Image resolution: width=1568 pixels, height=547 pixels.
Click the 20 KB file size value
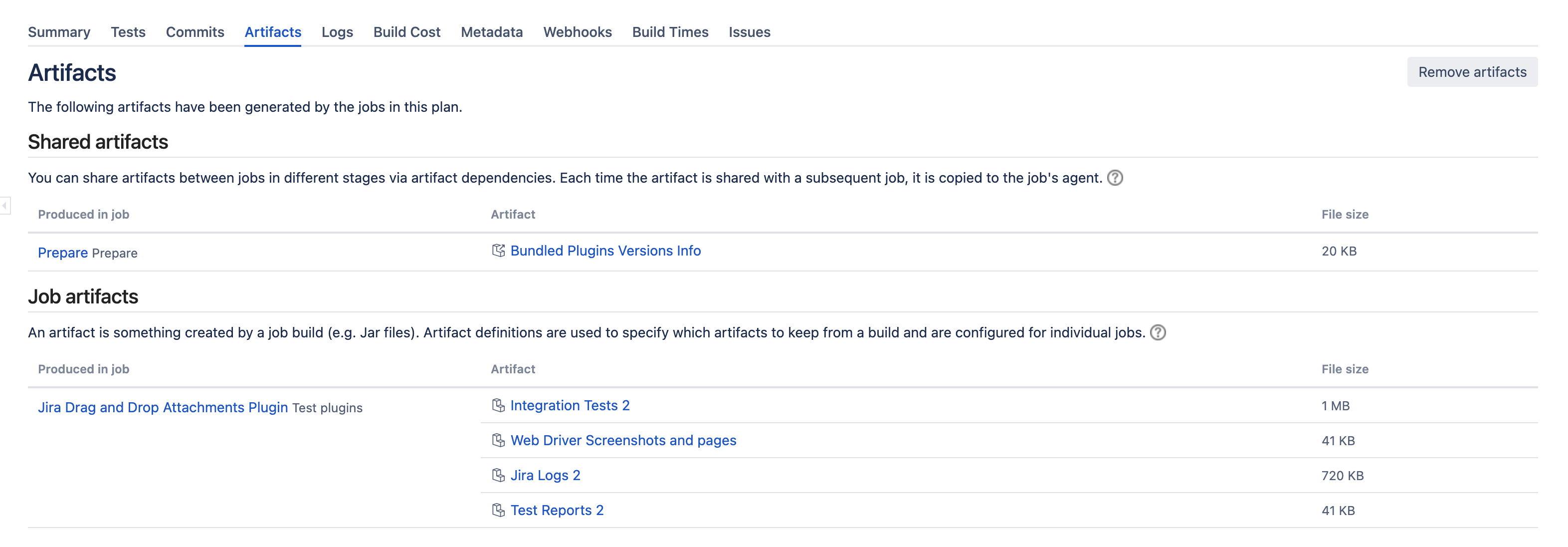pos(1339,251)
